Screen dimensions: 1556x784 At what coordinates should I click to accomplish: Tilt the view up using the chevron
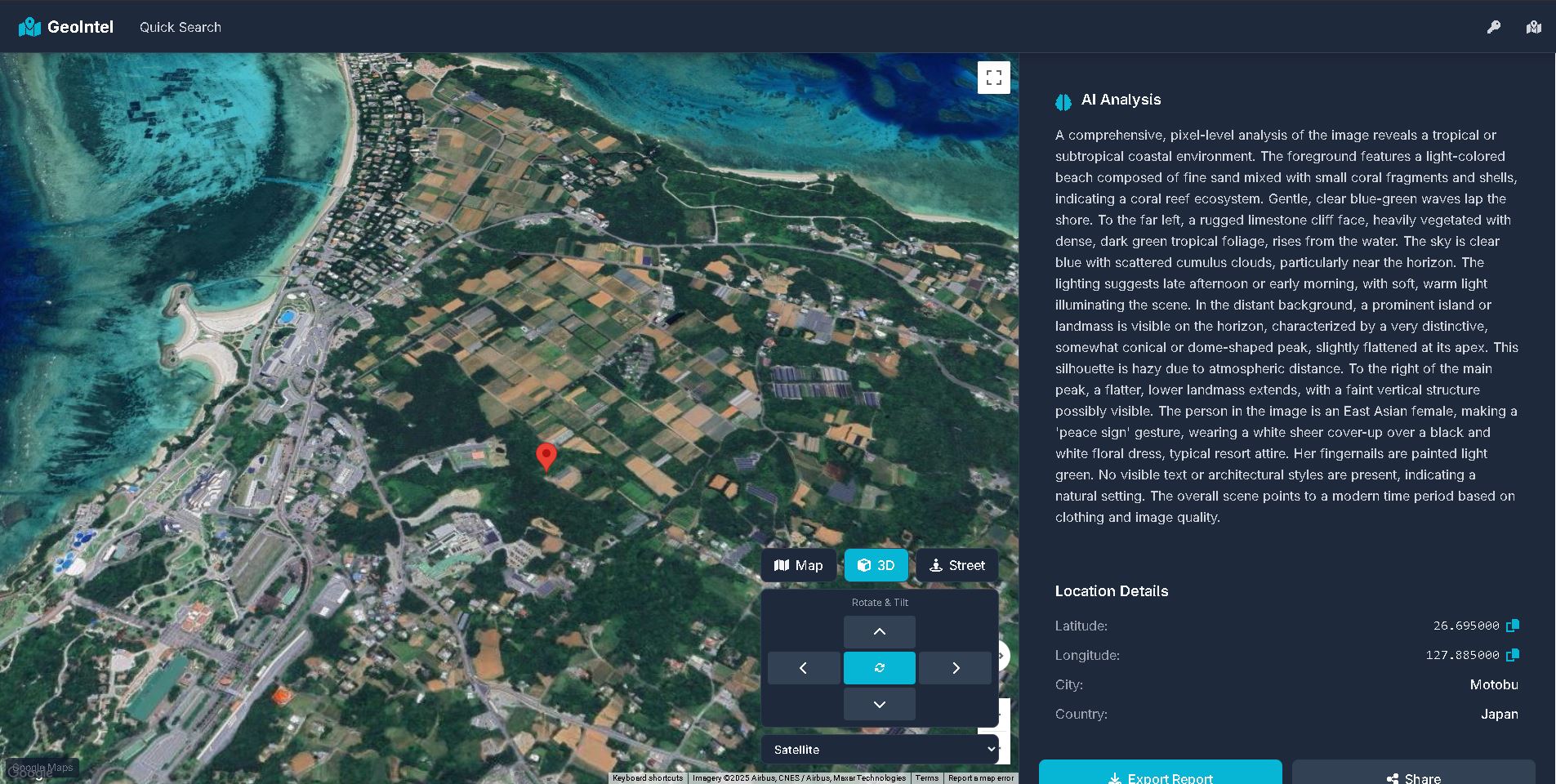[880, 631]
